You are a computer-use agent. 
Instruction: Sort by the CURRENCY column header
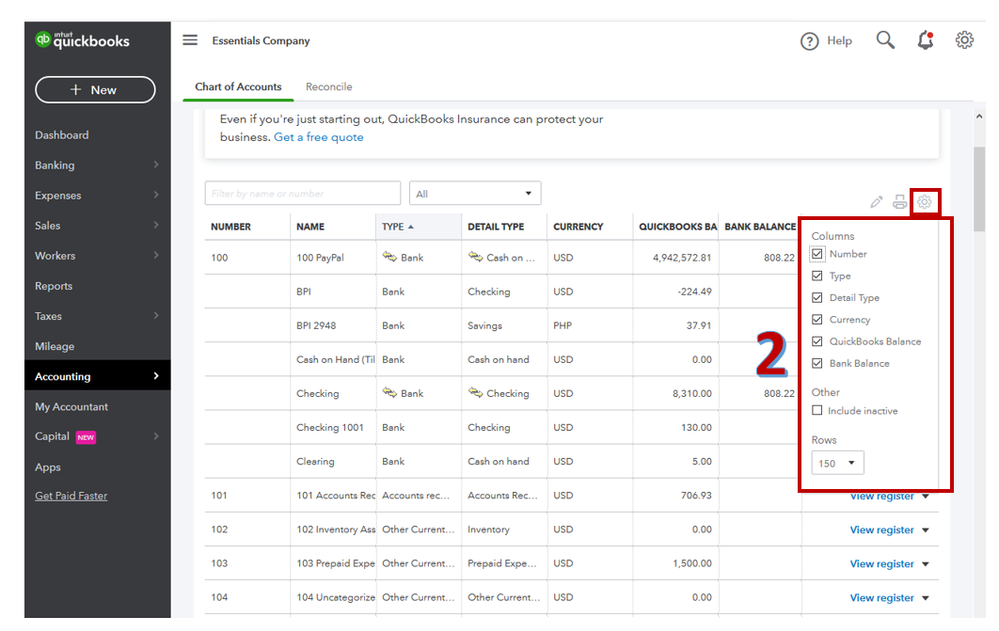click(x=578, y=226)
